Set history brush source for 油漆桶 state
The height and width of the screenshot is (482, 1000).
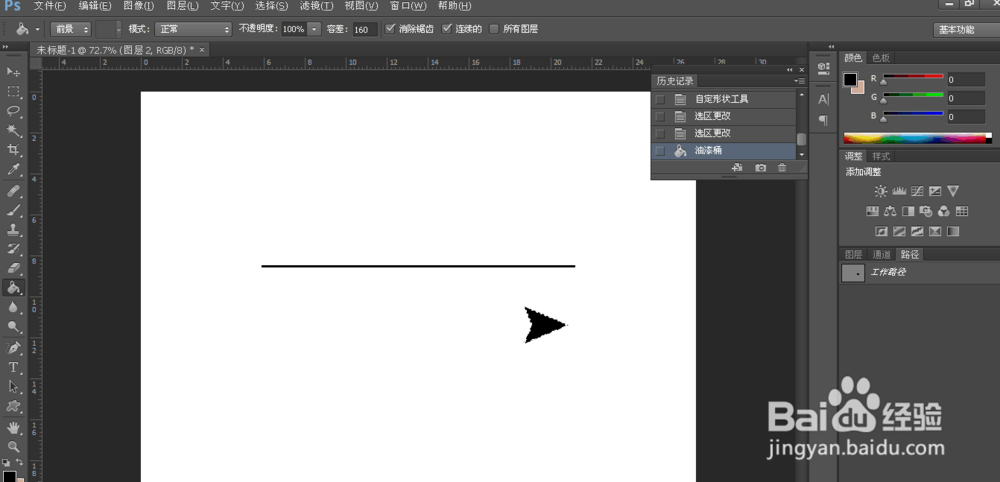coord(660,151)
